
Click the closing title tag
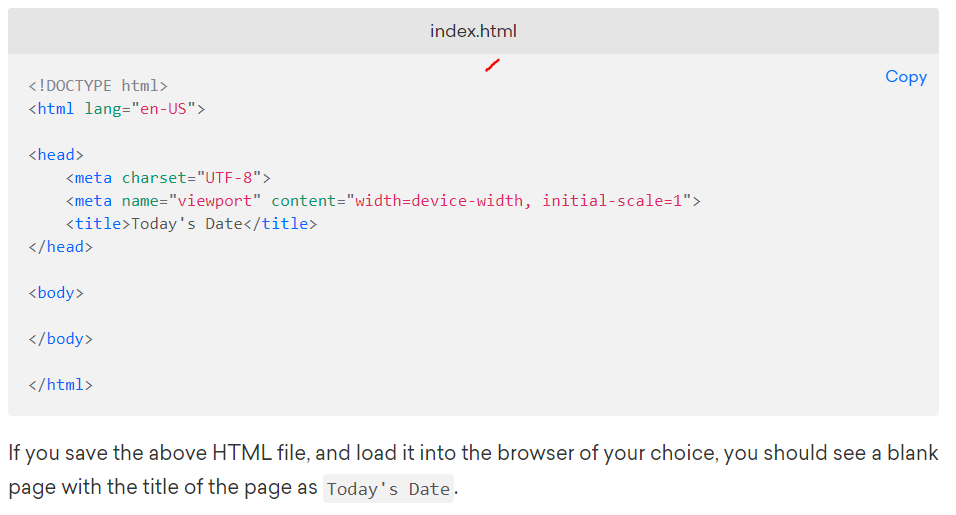pyautogui.click(x=280, y=224)
